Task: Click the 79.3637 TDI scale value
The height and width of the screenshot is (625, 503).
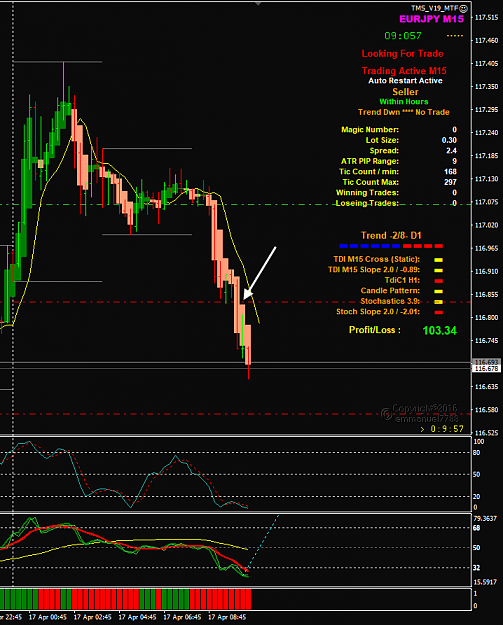Action: (485, 519)
